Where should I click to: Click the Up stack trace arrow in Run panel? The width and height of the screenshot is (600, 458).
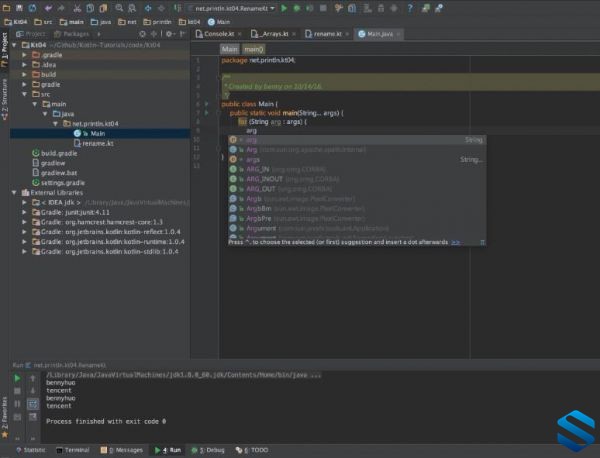tap(33, 378)
